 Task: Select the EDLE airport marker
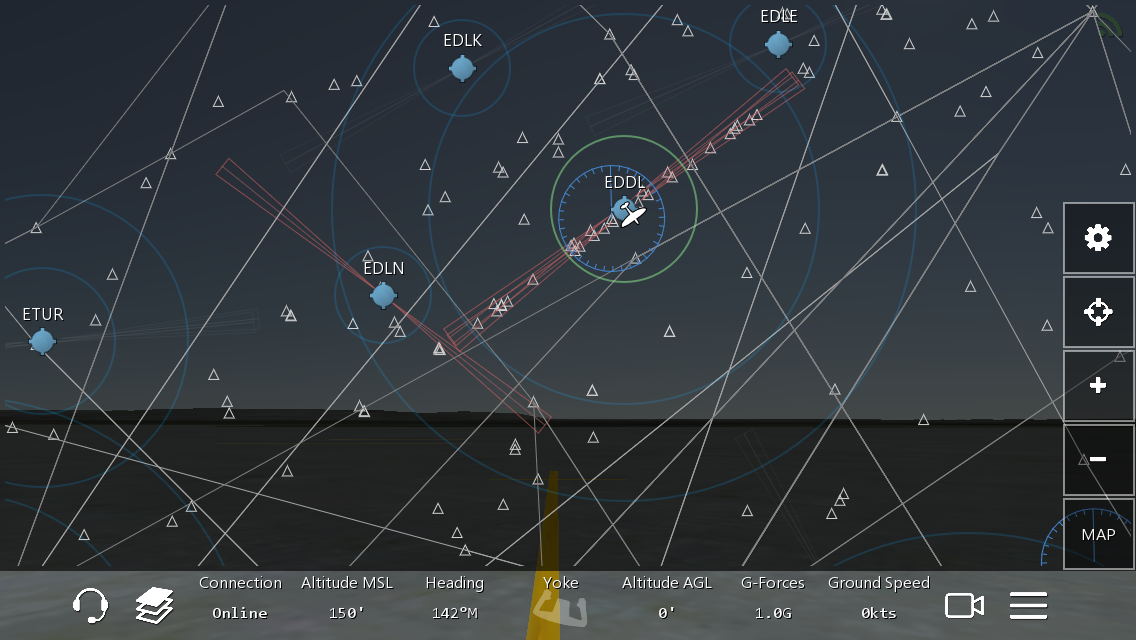[x=778, y=45]
